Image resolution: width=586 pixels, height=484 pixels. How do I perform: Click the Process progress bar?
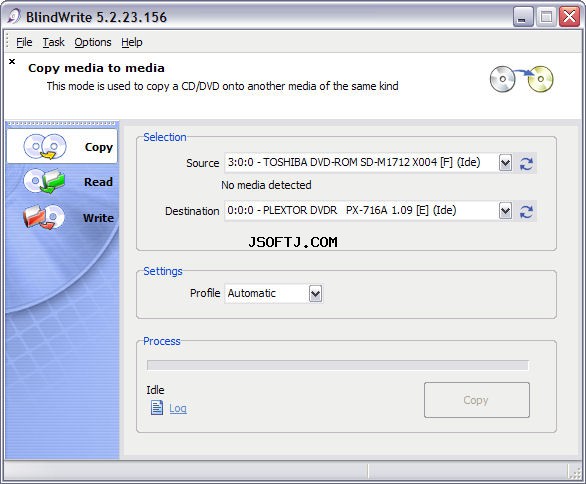coord(337,365)
